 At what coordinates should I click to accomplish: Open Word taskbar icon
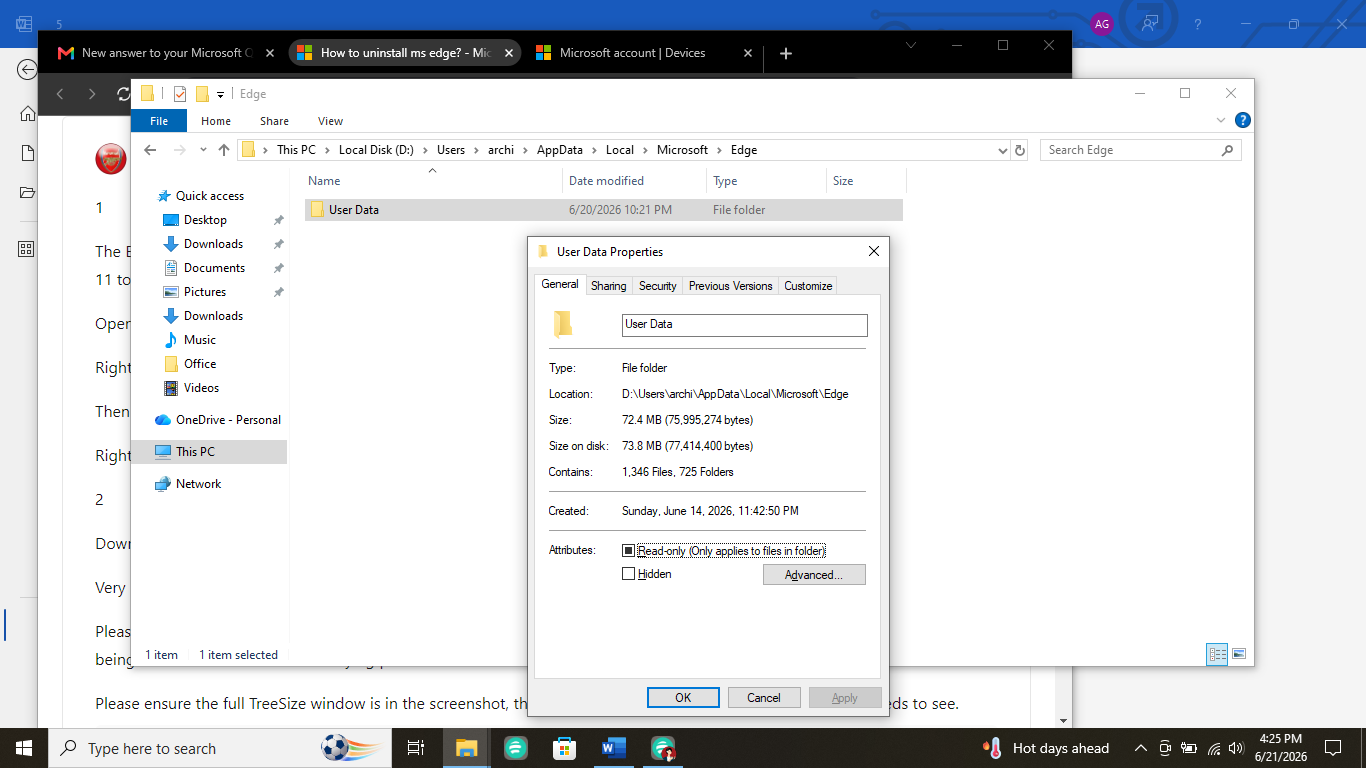tap(613, 748)
